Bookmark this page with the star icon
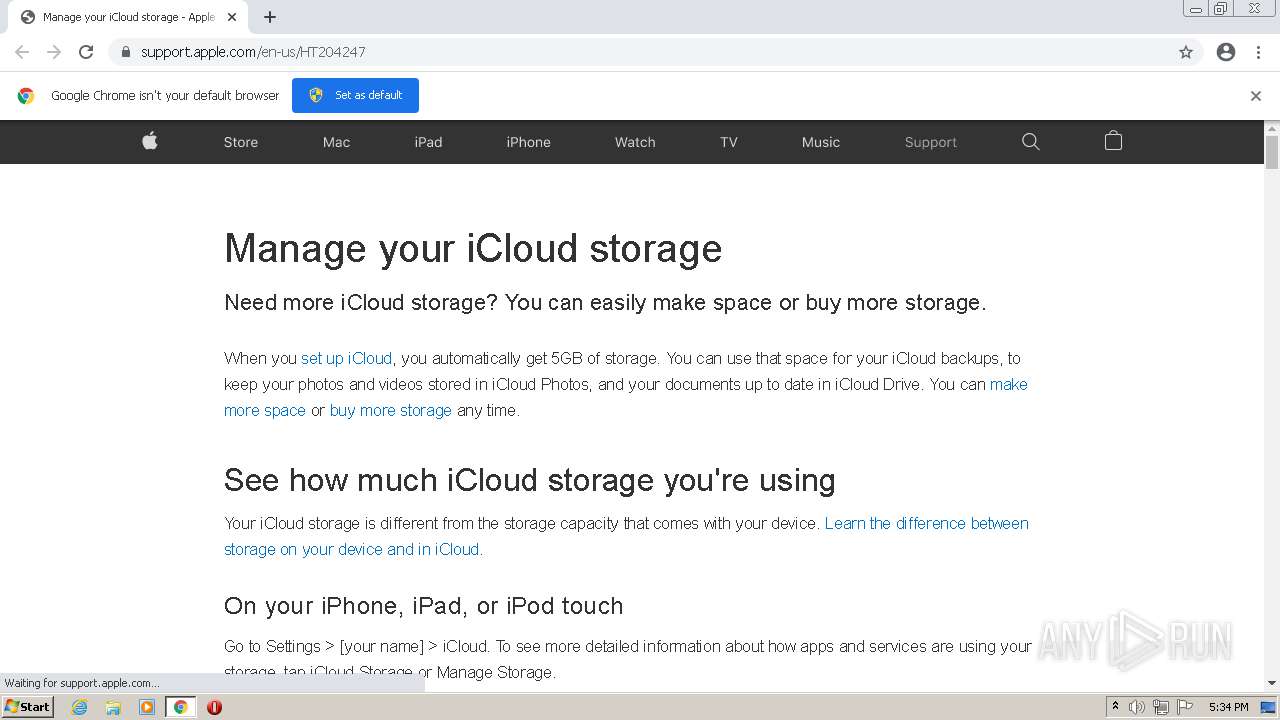The width and height of the screenshot is (1280, 720). (x=1186, y=52)
